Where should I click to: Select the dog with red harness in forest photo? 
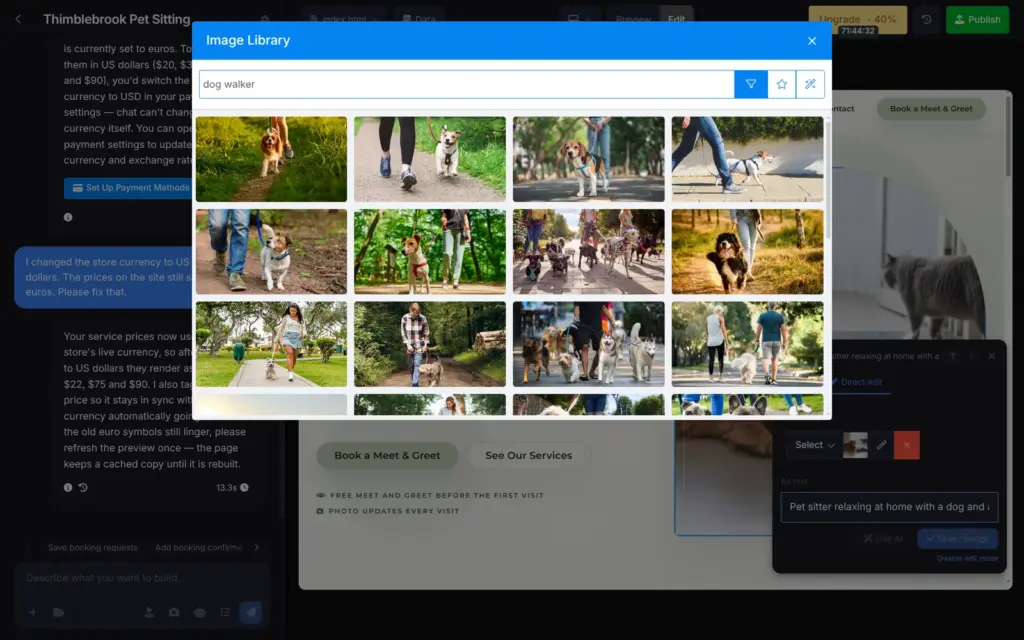click(430, 251)
